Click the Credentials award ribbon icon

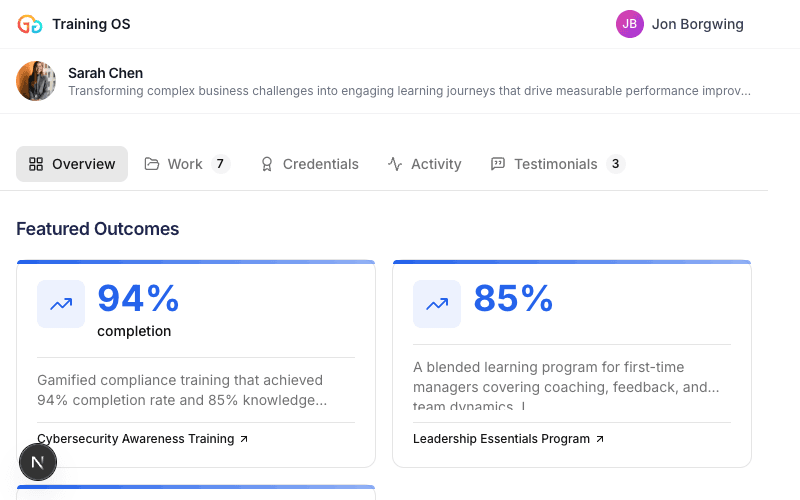[267, 164]
